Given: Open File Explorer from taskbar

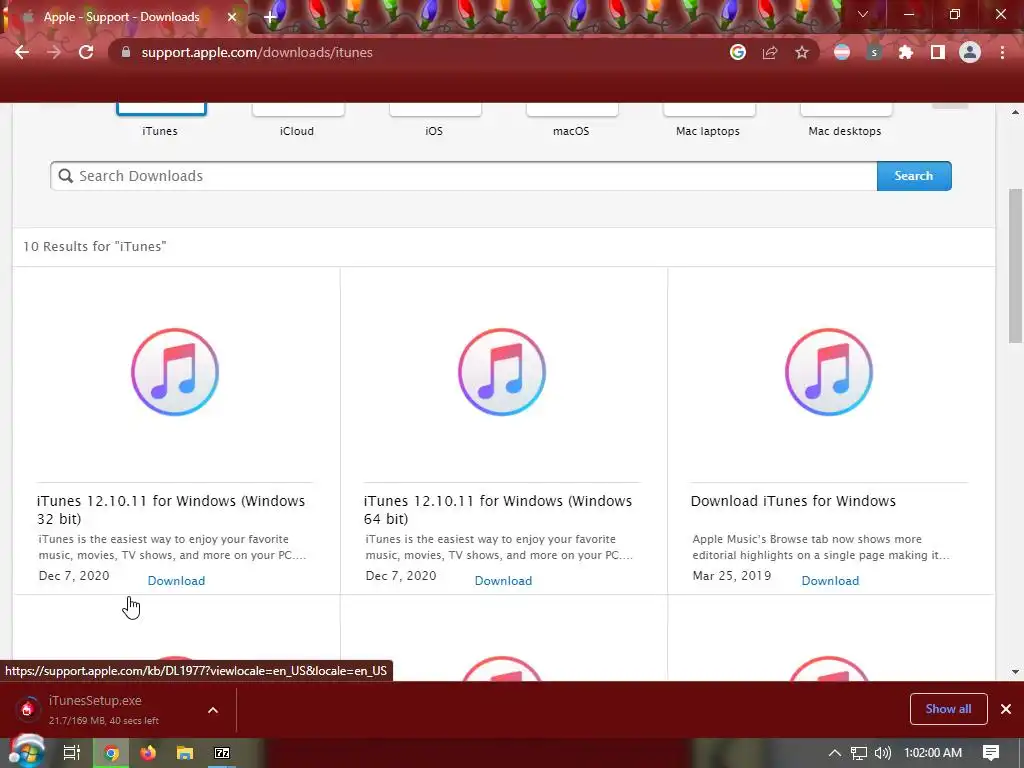Looking at the screenshot, I should point(185,753).
